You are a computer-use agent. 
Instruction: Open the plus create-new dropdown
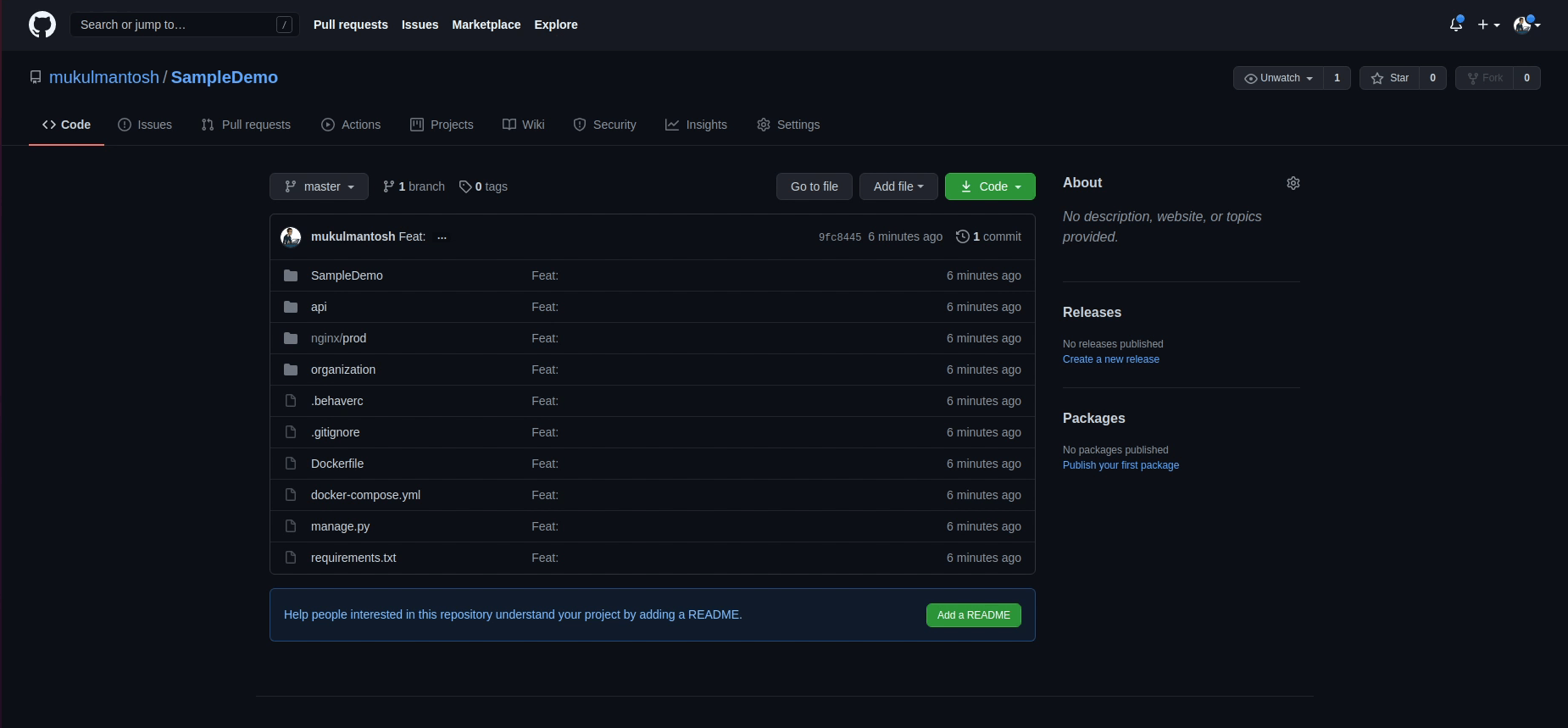(1488, 25)
